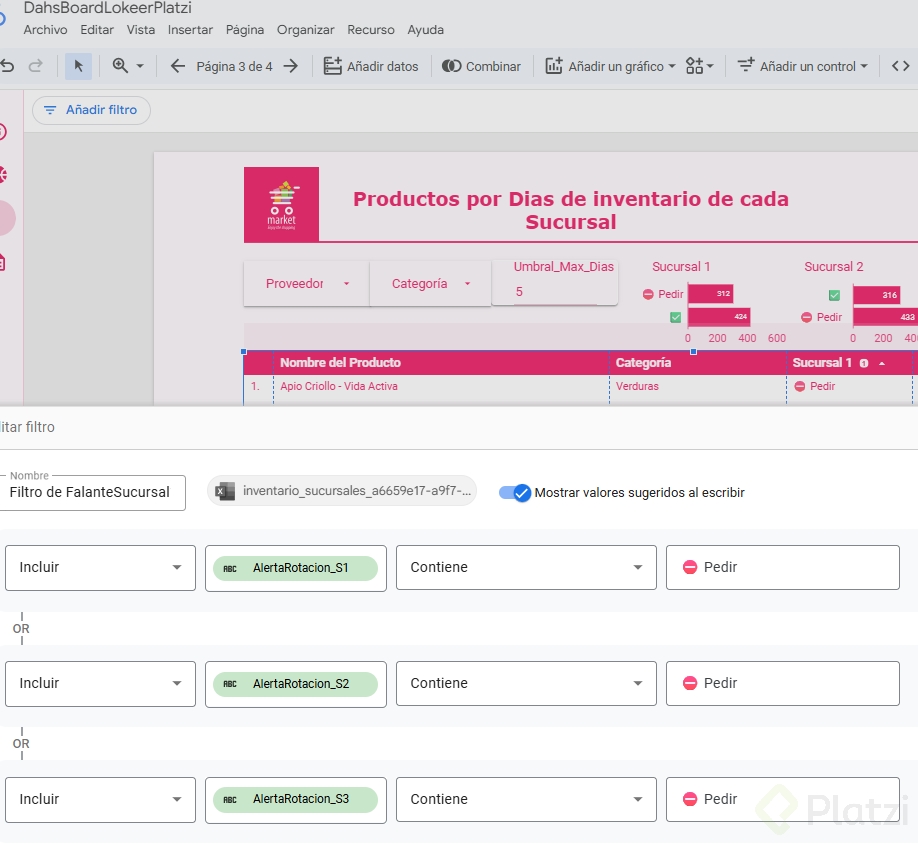
Task: Open the Incluir dropdown for AlertaRotacion_S3
Action: 100,800
